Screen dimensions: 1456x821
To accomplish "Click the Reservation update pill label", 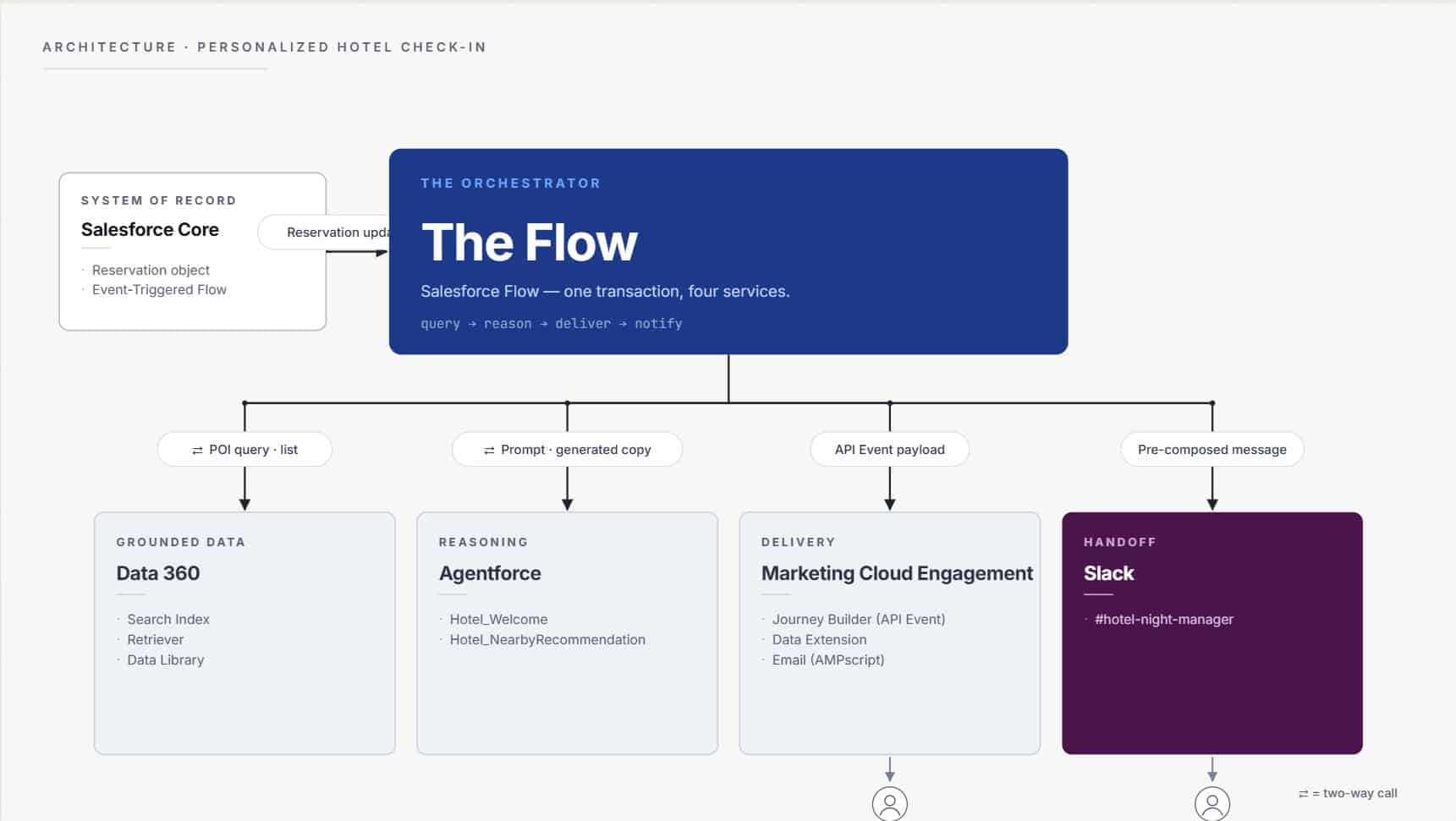I will click(337, 233).
